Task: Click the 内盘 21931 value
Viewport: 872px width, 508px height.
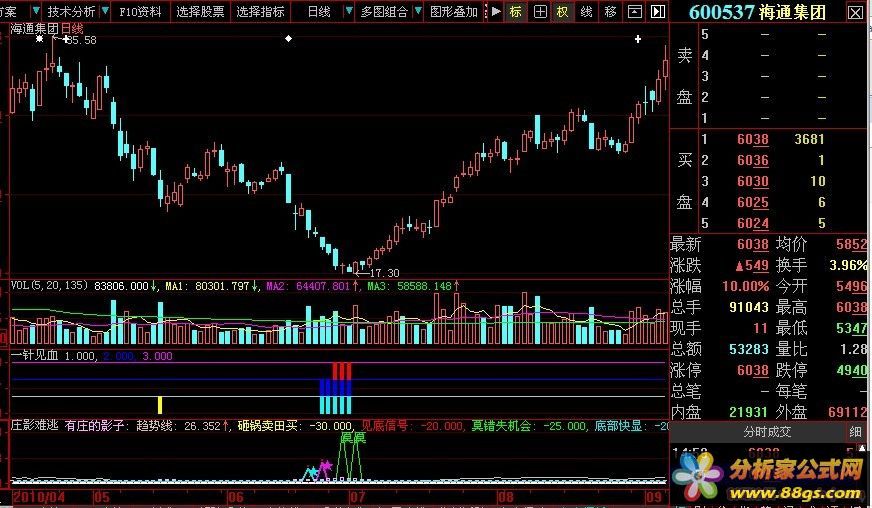Action: pyautogui.click(x=749, y=412)
